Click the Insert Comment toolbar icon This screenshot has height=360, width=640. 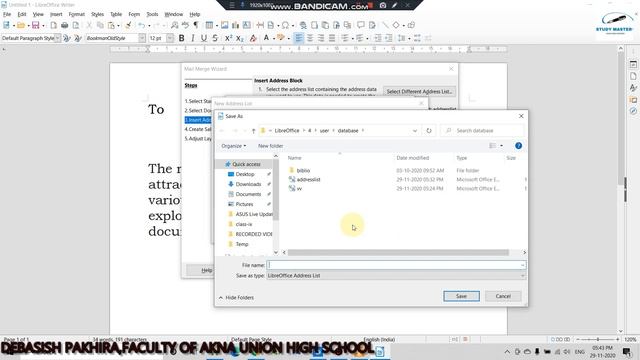pyautogui.click(x=361, y=25)
